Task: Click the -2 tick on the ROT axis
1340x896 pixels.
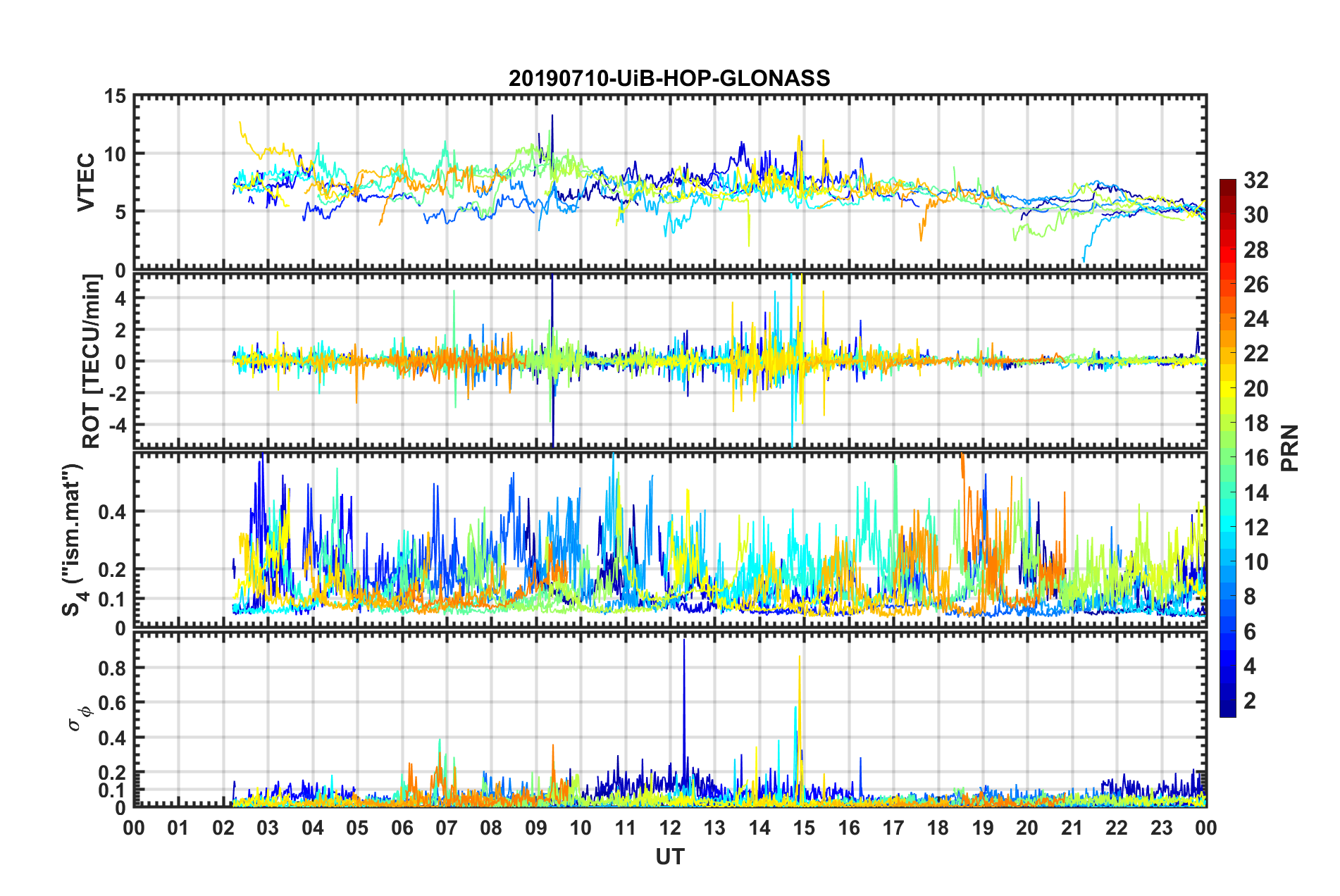Action: coord(116,393)
